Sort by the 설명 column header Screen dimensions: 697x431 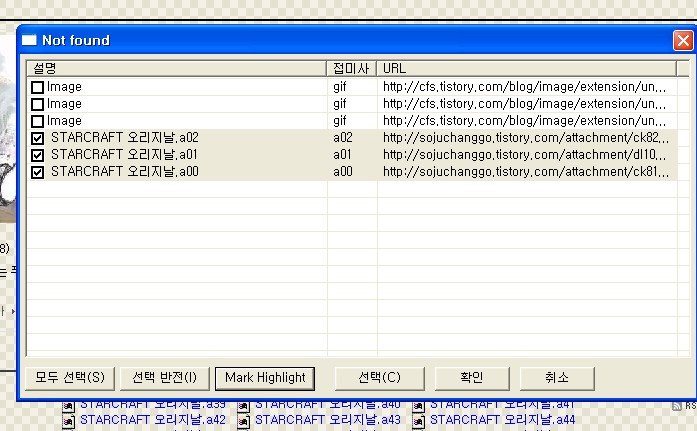177,68
